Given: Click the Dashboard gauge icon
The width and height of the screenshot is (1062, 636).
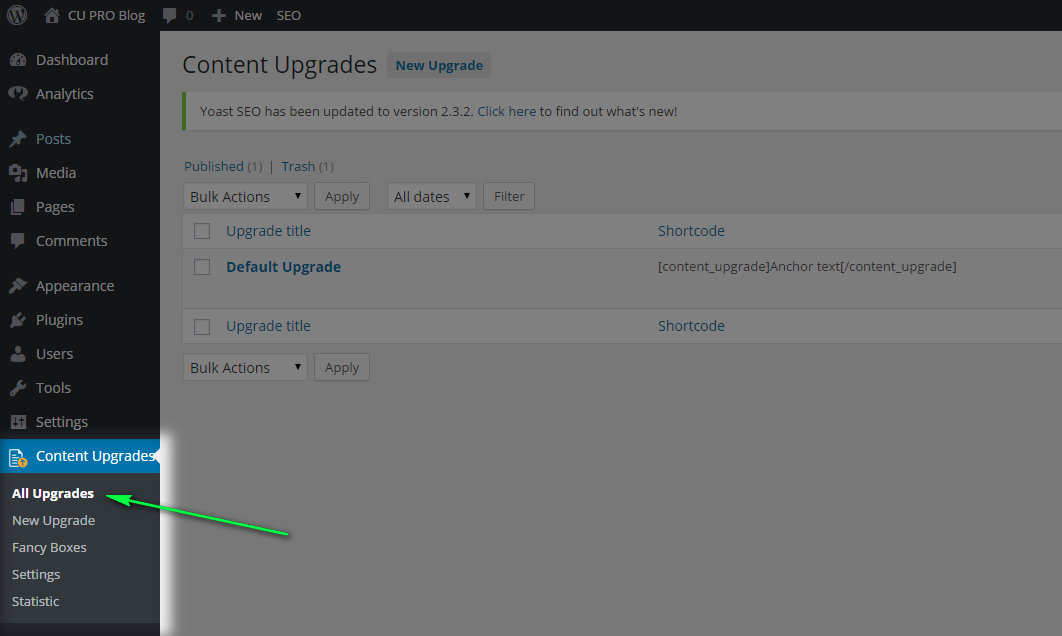Looking at the screenshot, I should (18, 60).
